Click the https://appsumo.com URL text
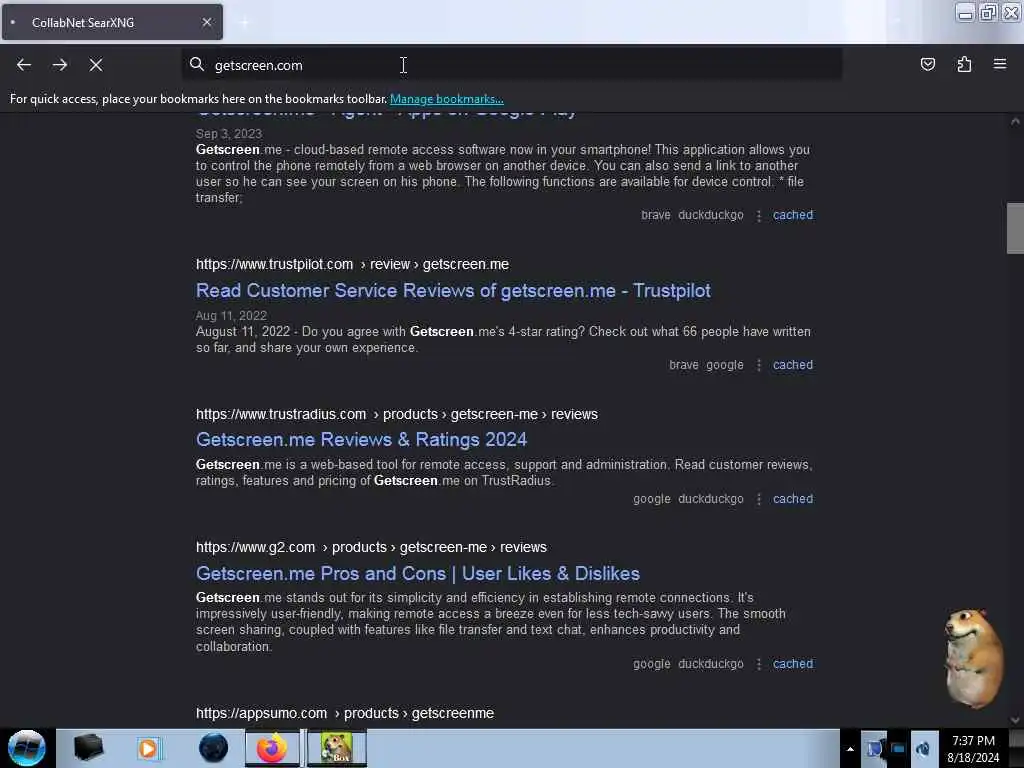1024x768 pixels. [x=261, y=713]
